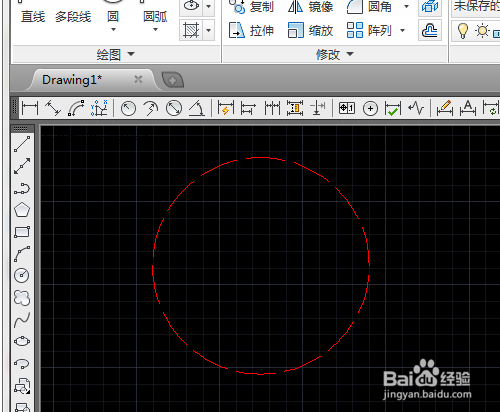Image resolution: width=500 pixels, height=412 pixels.
Task: Click the 缩放 (Scale) tool
Action: coord(310,31)
